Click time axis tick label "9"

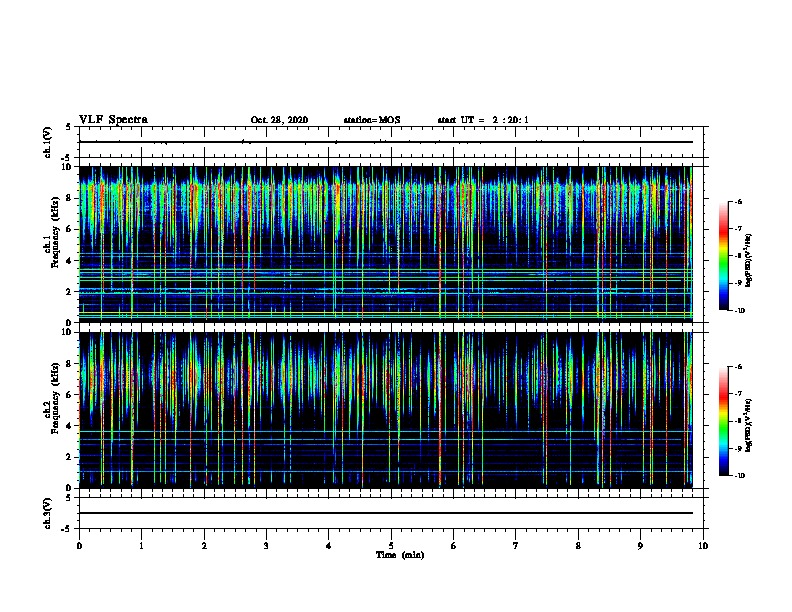640,546
